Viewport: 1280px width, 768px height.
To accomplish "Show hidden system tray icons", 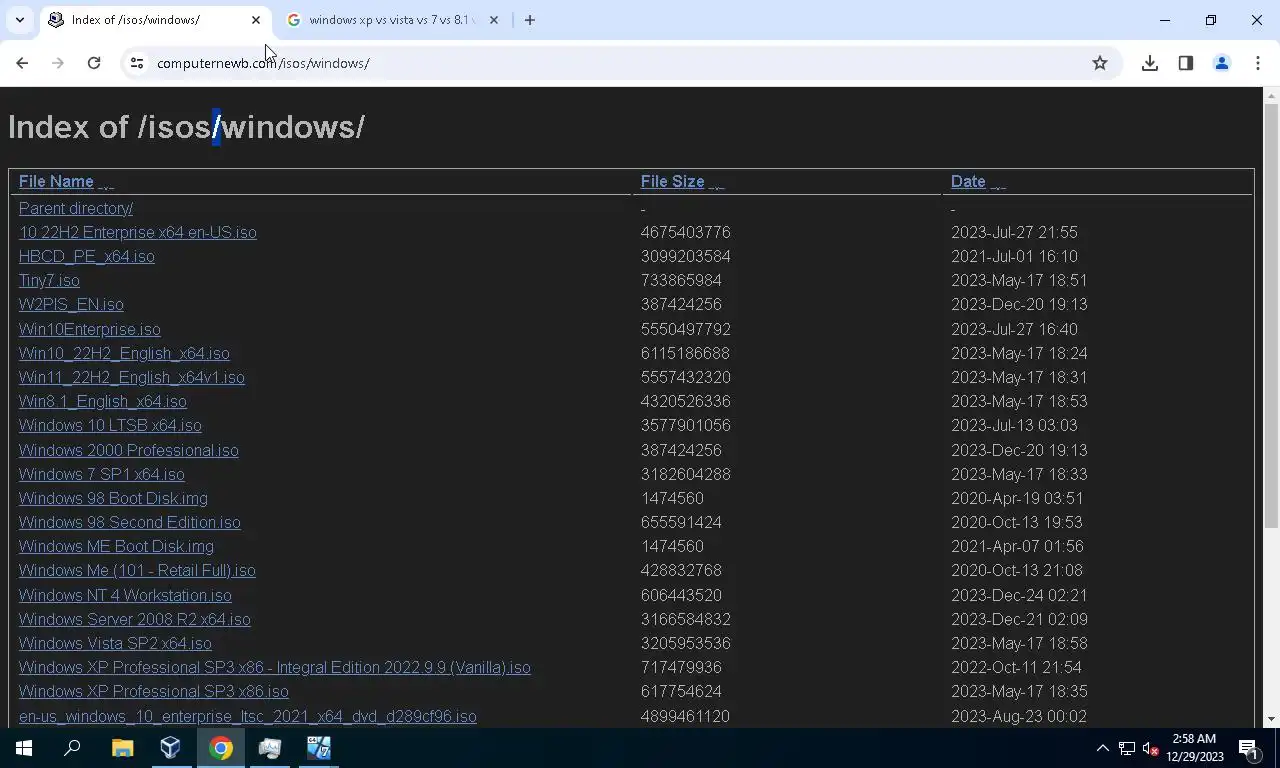I will (1103, 748).
